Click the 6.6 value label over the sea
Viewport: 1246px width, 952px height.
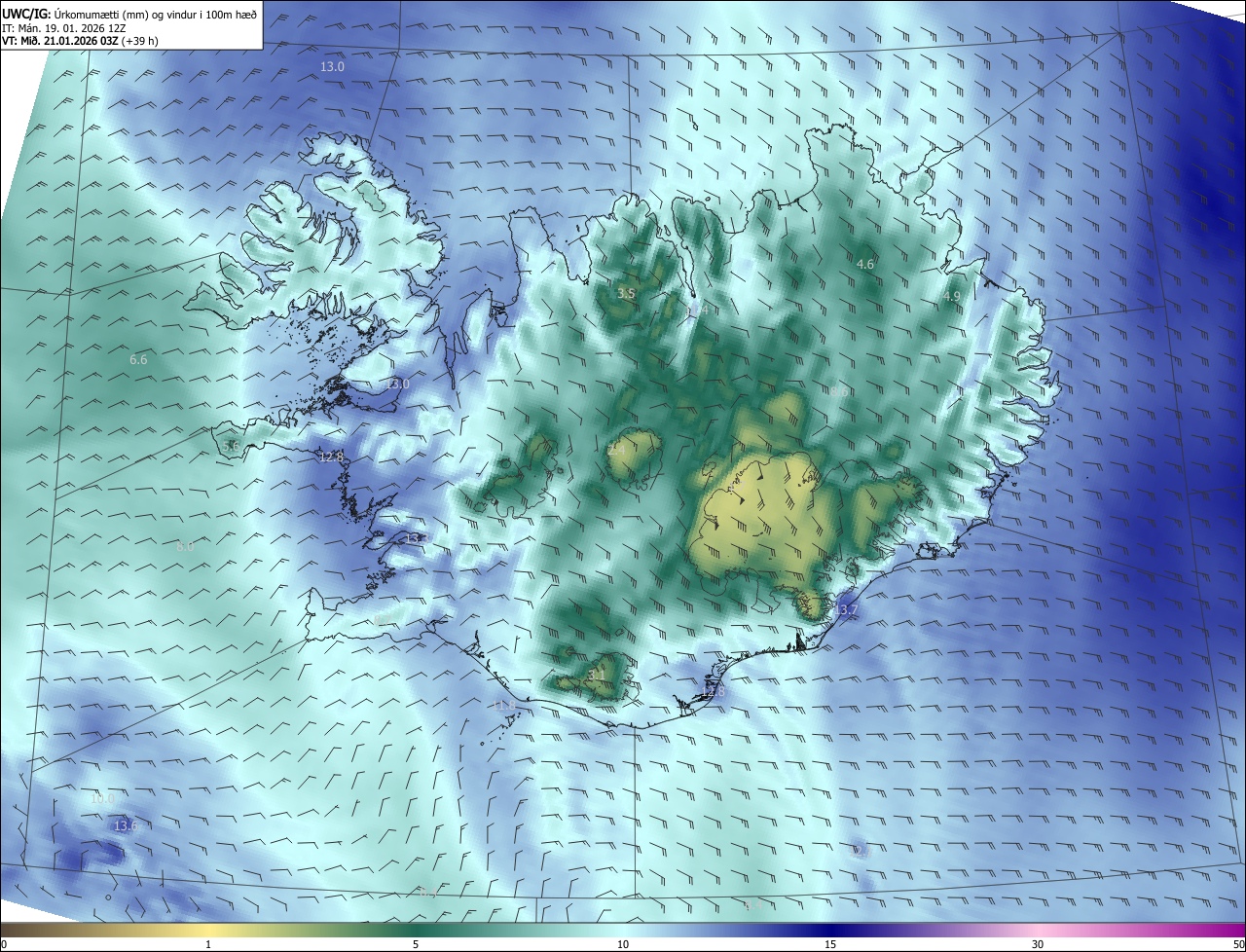click(138, 359)
